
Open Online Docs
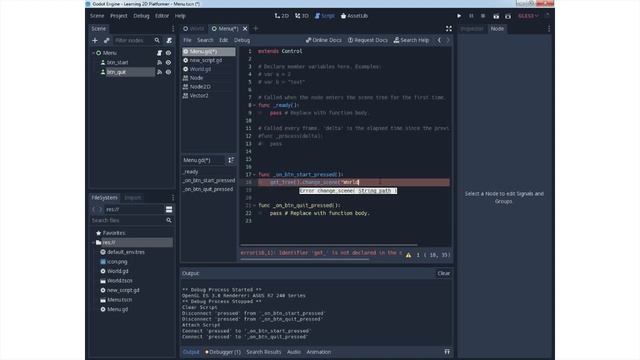pos(324,40)
